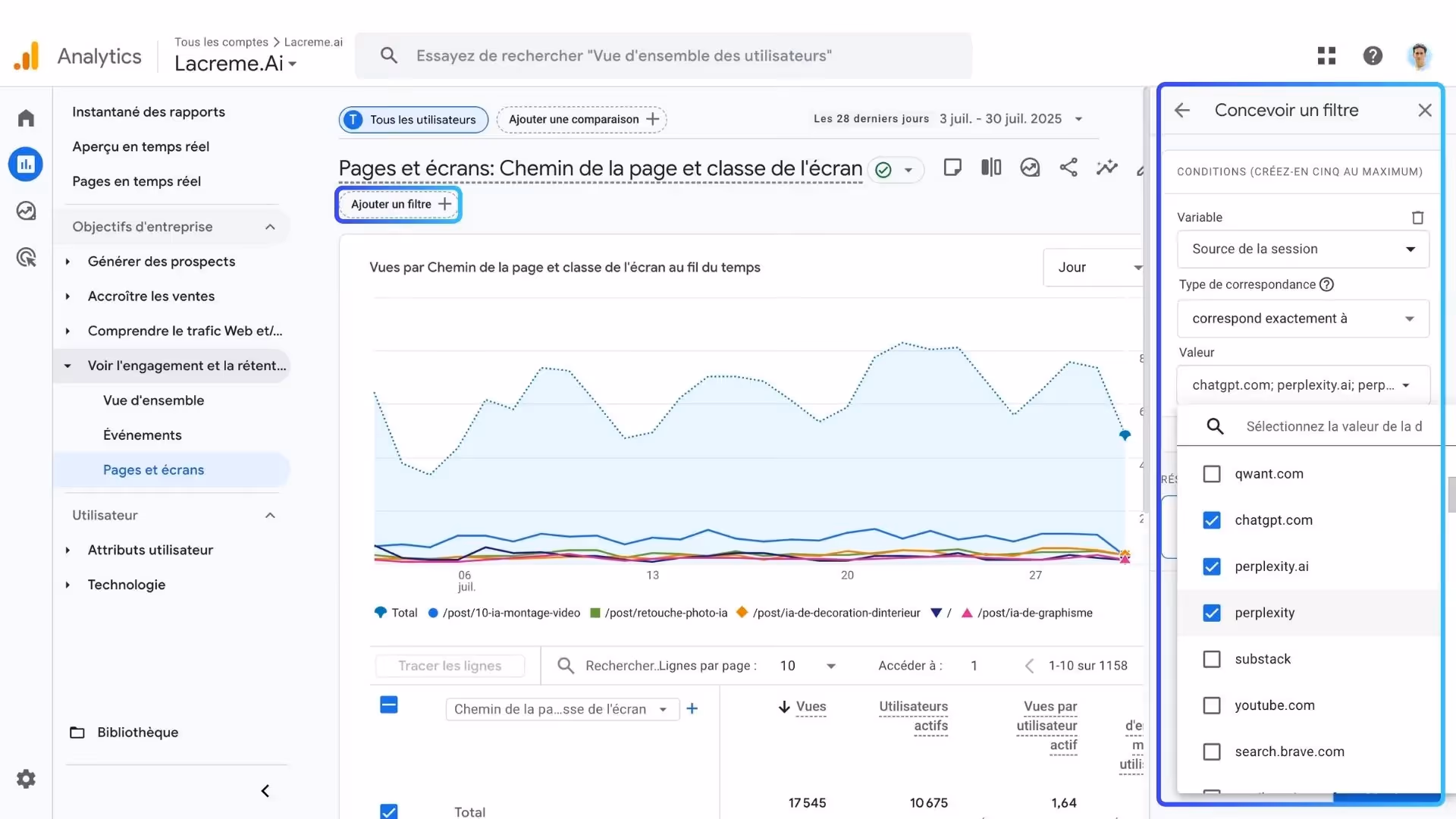Image resolution: width=1456 pixels, height=819 pixels.
Task: Open the Source de la session dropdown
Action: click(1303, 249)
